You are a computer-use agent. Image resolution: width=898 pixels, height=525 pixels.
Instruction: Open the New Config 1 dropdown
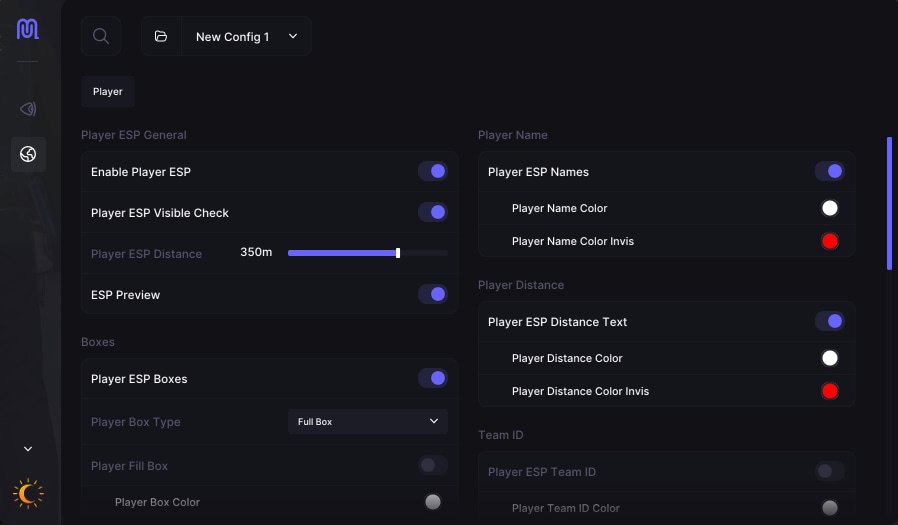[x=247, y=36]
